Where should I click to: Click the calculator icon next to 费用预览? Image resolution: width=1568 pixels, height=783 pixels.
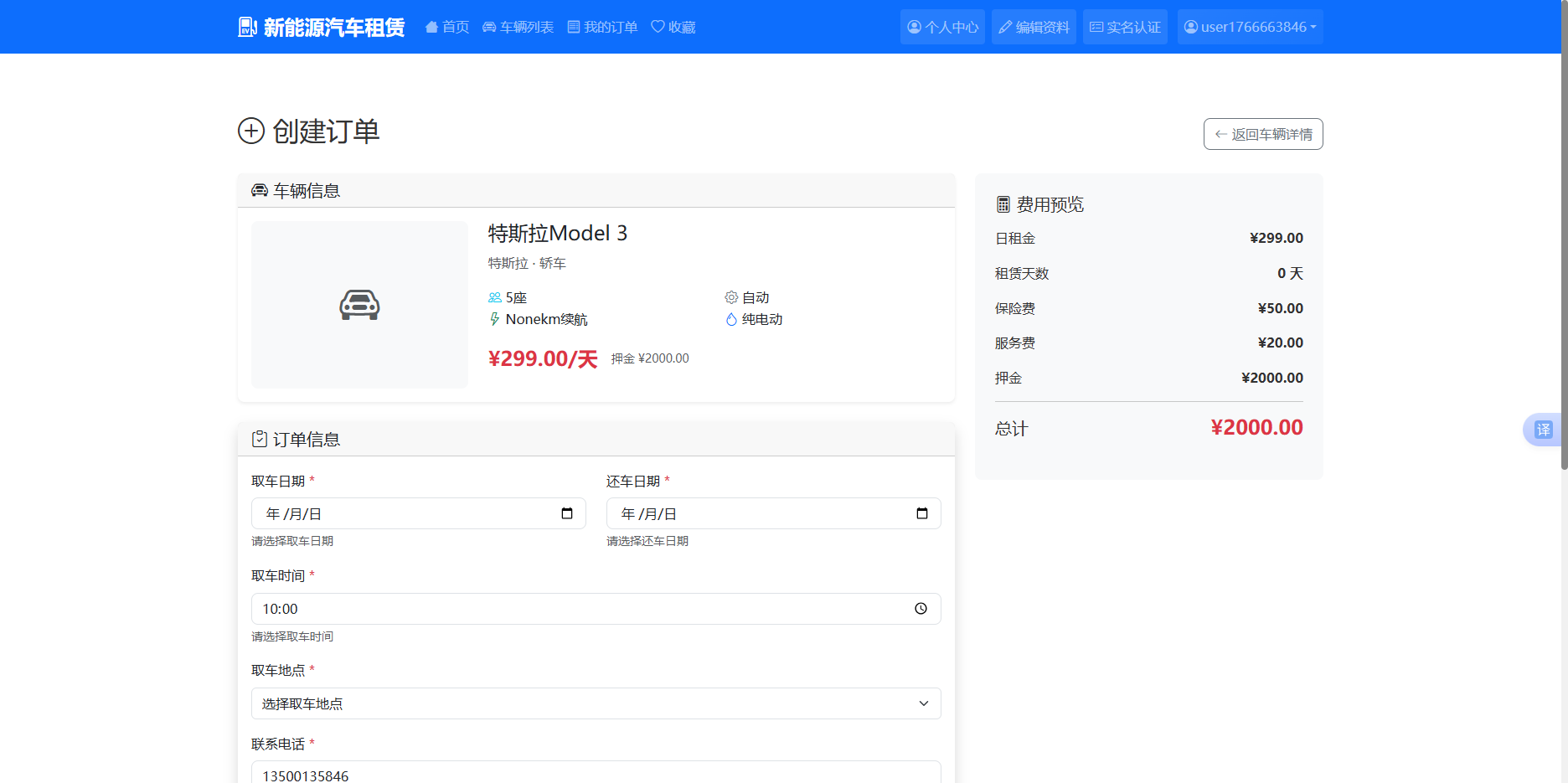1003,204
